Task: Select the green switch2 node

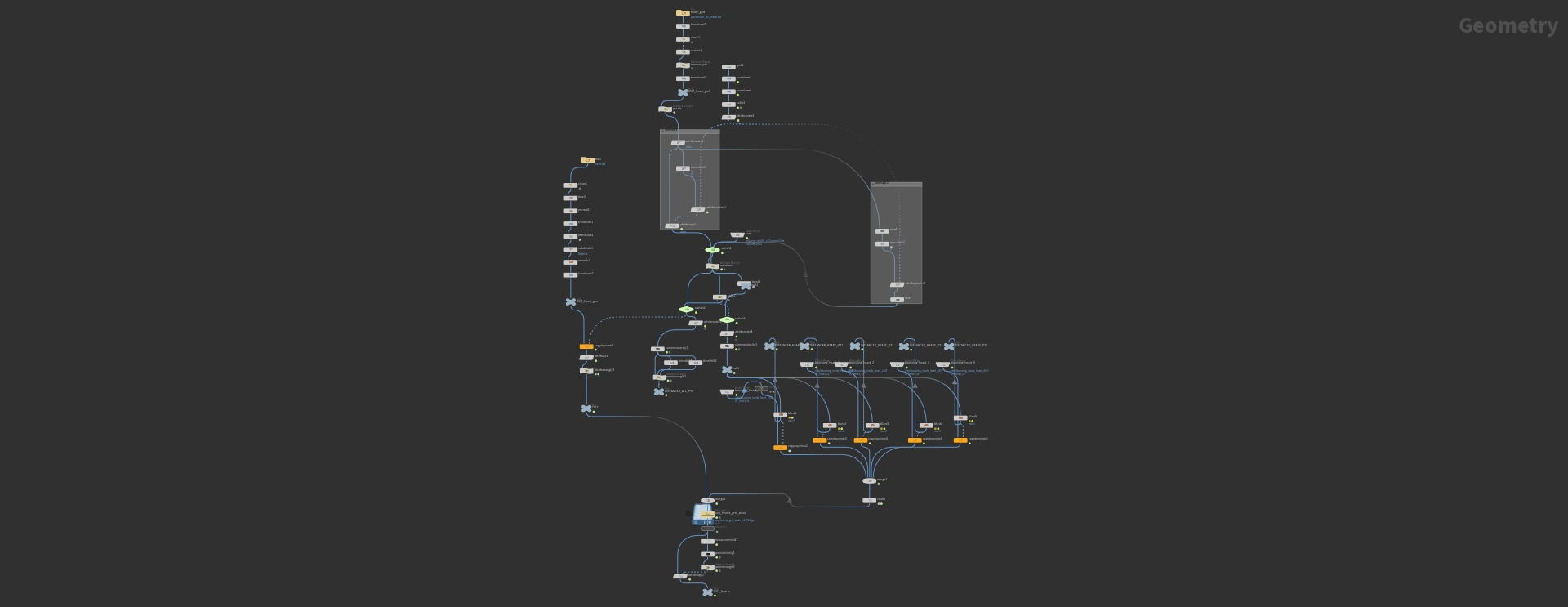Action: click(687, 310)
